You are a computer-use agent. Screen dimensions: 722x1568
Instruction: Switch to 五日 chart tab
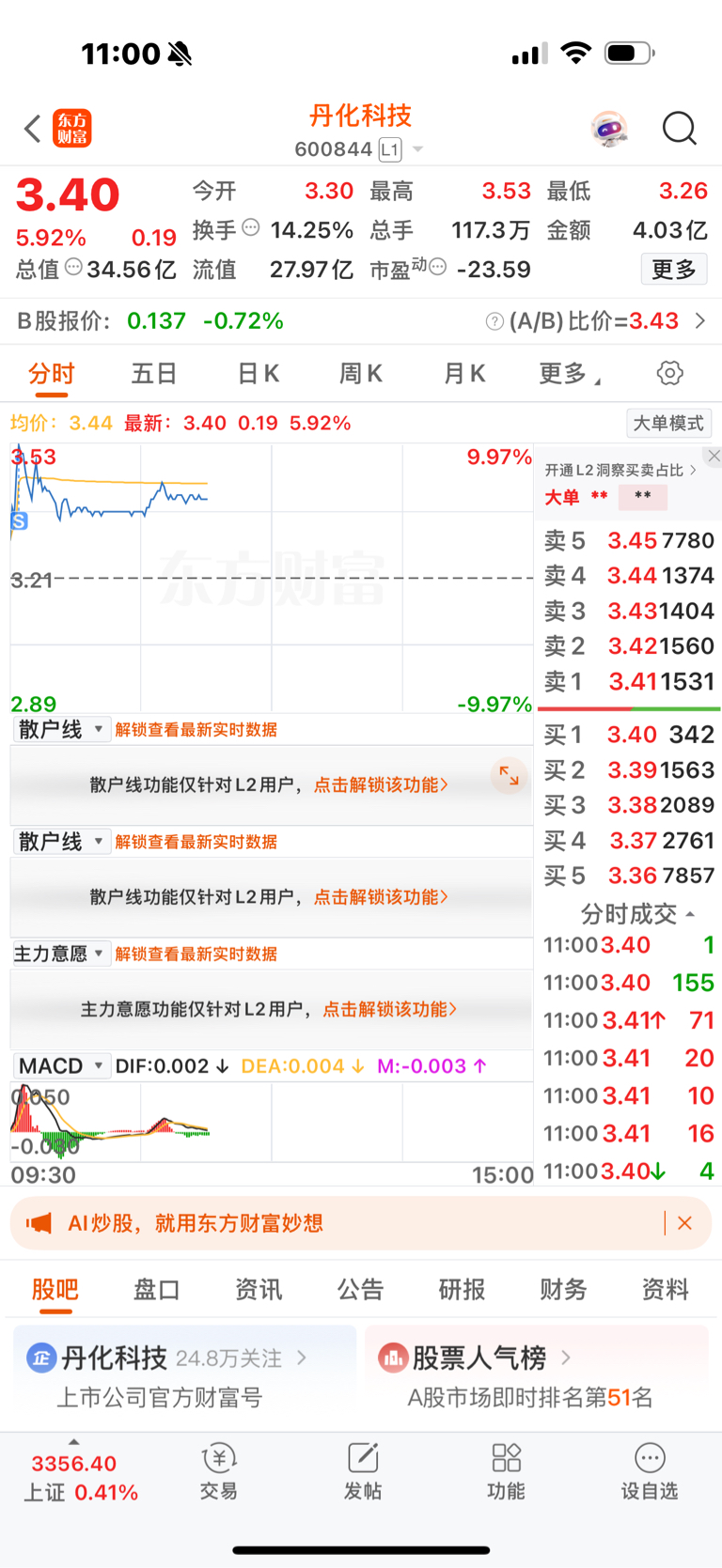point(154,374)
